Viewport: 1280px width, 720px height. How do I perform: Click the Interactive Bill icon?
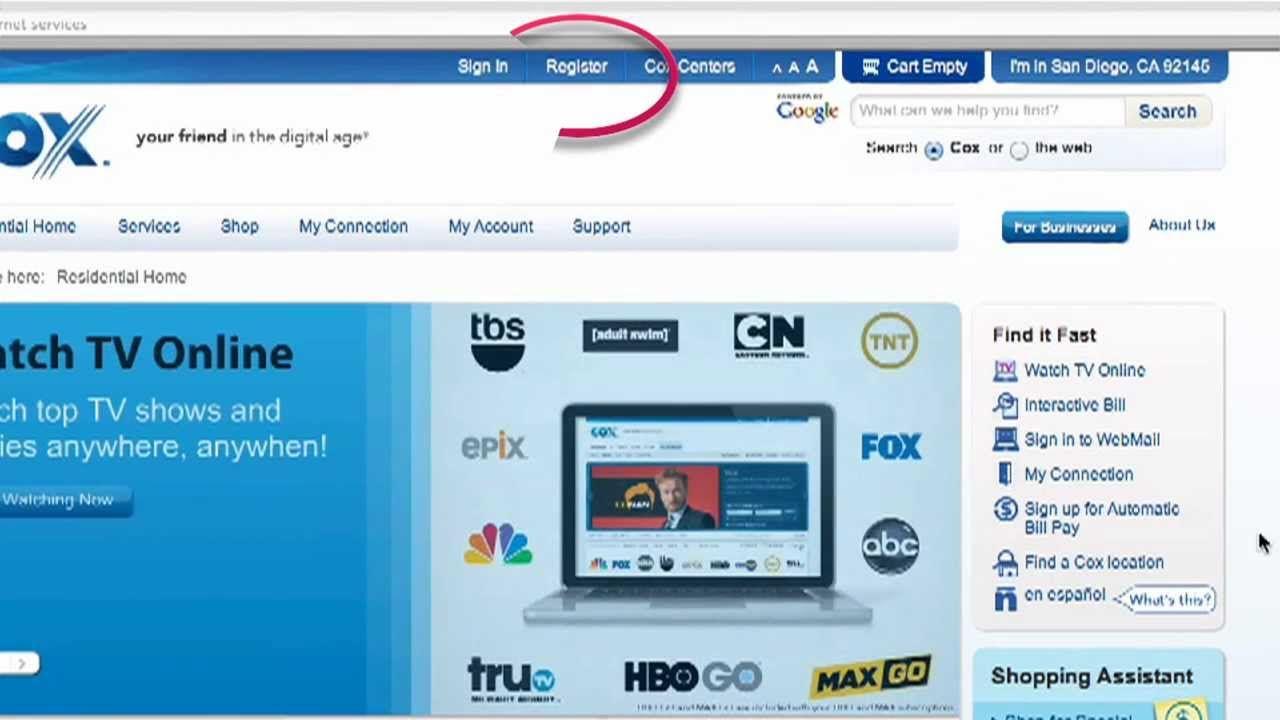1005,405
